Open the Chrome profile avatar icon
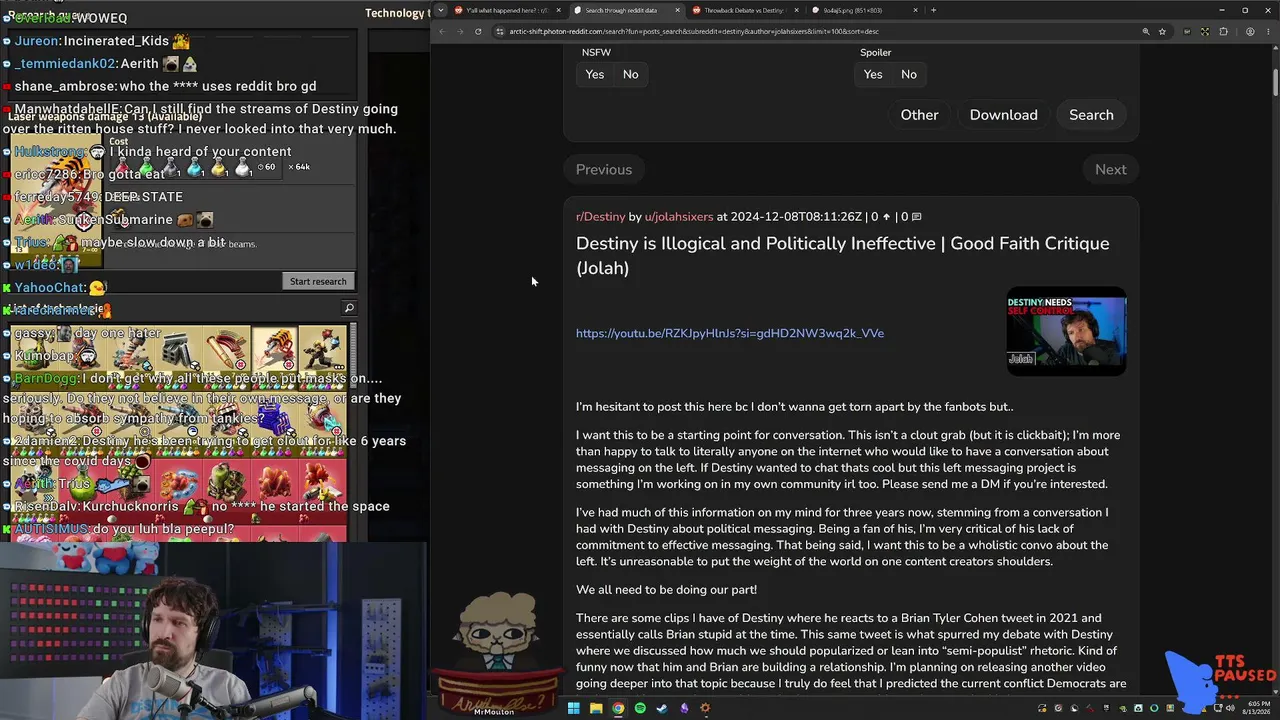1280x720 pixels. [1250, 31]
